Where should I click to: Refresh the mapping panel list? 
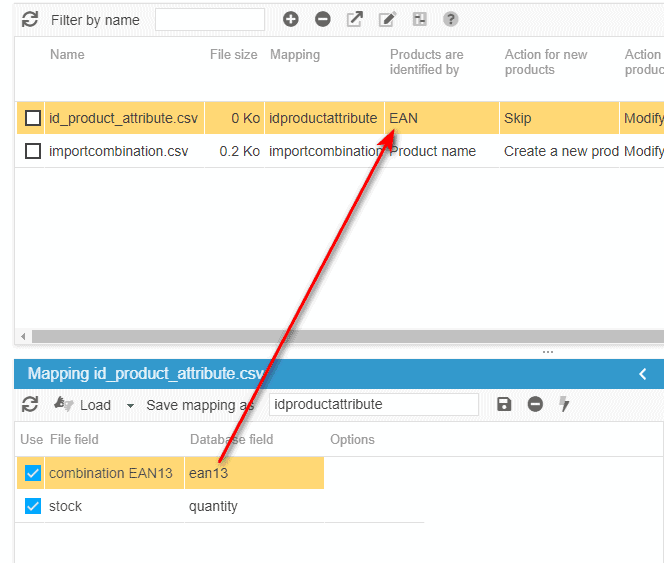point(30,404)
